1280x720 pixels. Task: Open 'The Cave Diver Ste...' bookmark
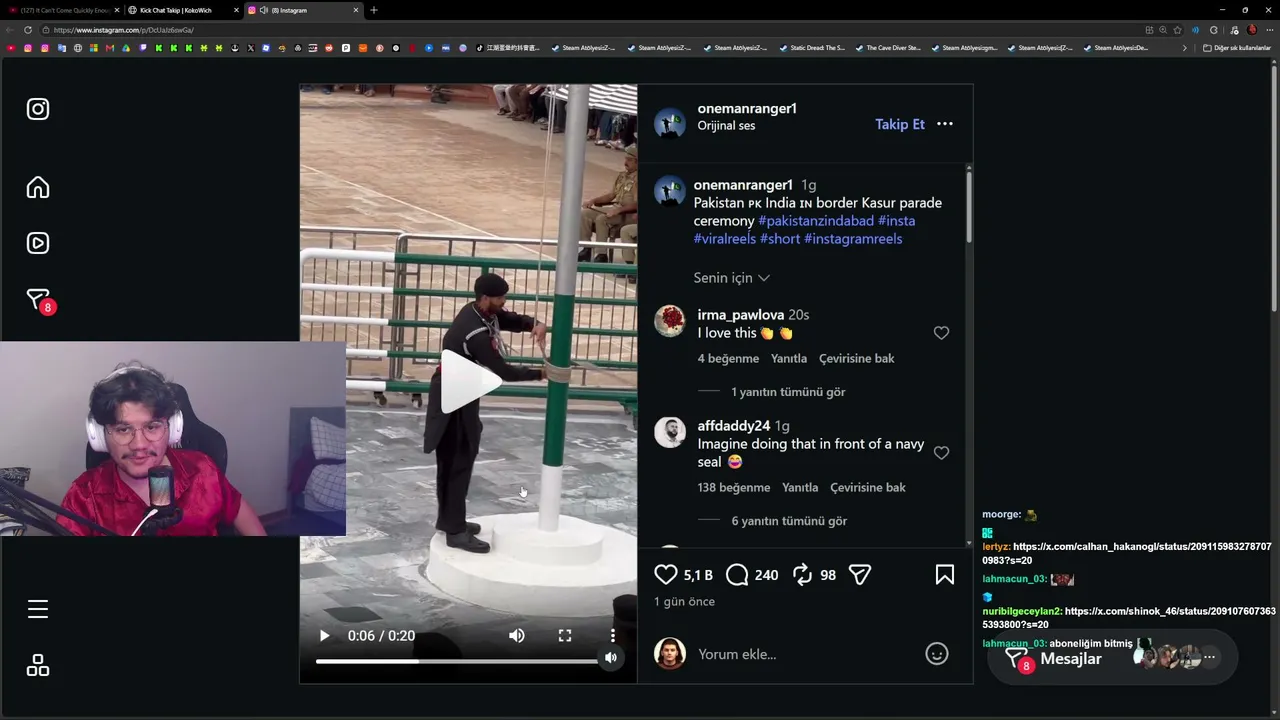(887, 48)
